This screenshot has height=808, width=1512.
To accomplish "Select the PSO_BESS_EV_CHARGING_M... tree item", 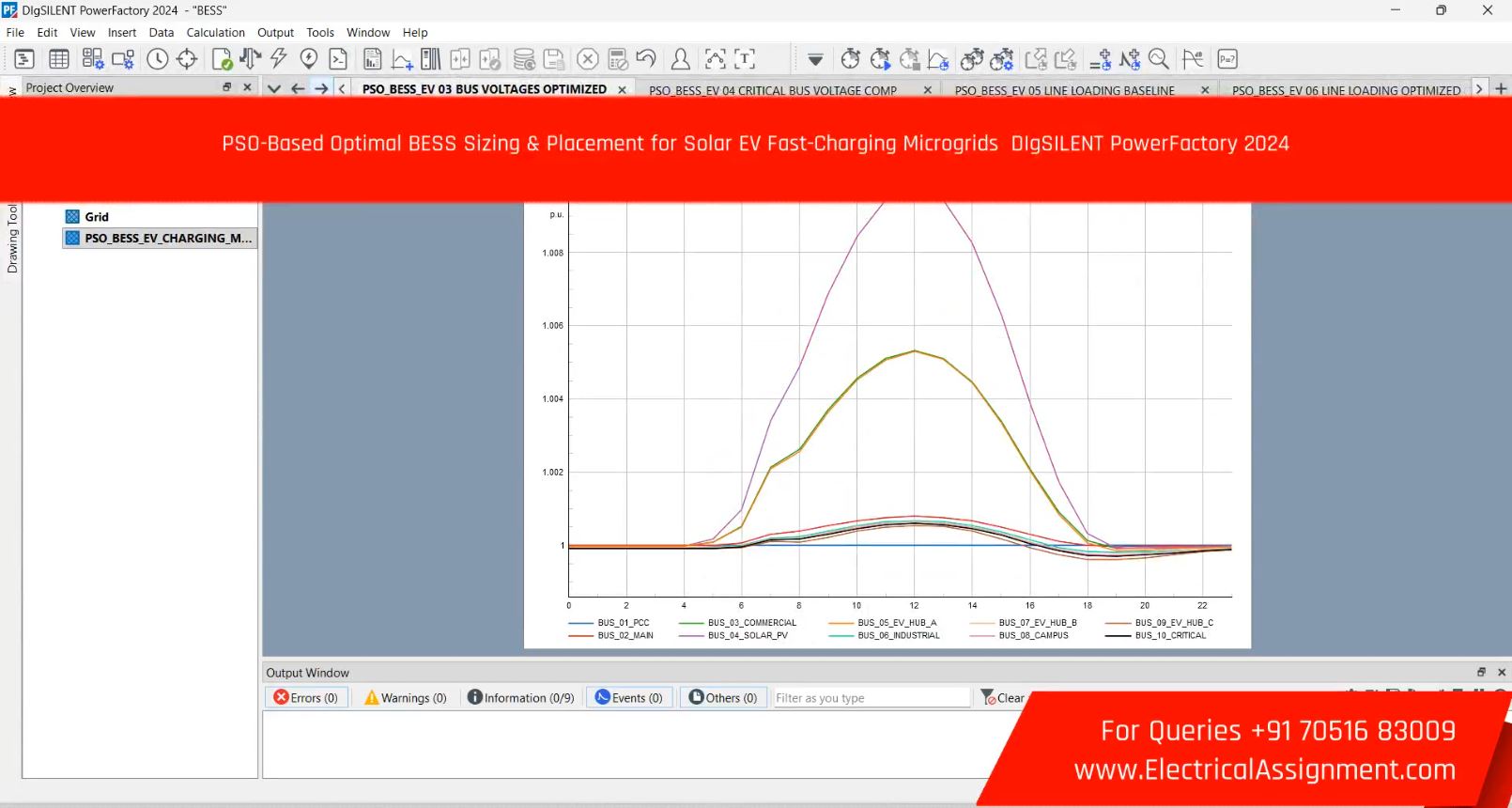I will 160,238.
